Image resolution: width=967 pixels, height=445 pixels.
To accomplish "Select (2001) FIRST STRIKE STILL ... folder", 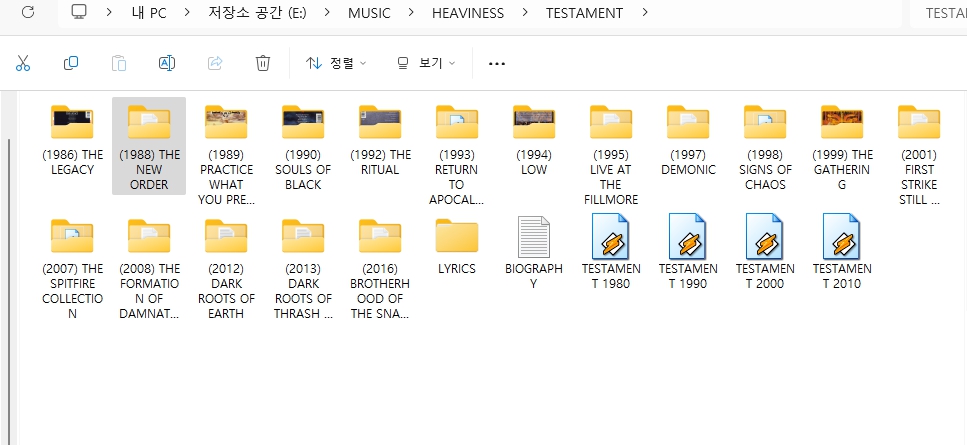I will [x=919, y=154].
